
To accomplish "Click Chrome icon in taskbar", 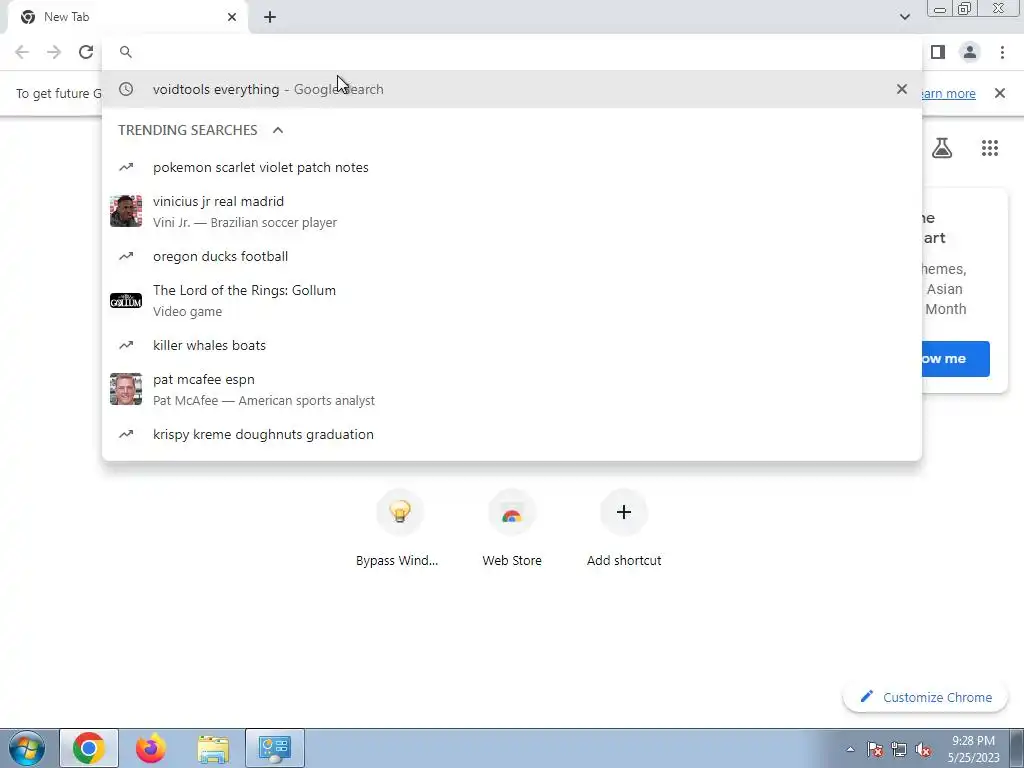I will tap(89, 748).
